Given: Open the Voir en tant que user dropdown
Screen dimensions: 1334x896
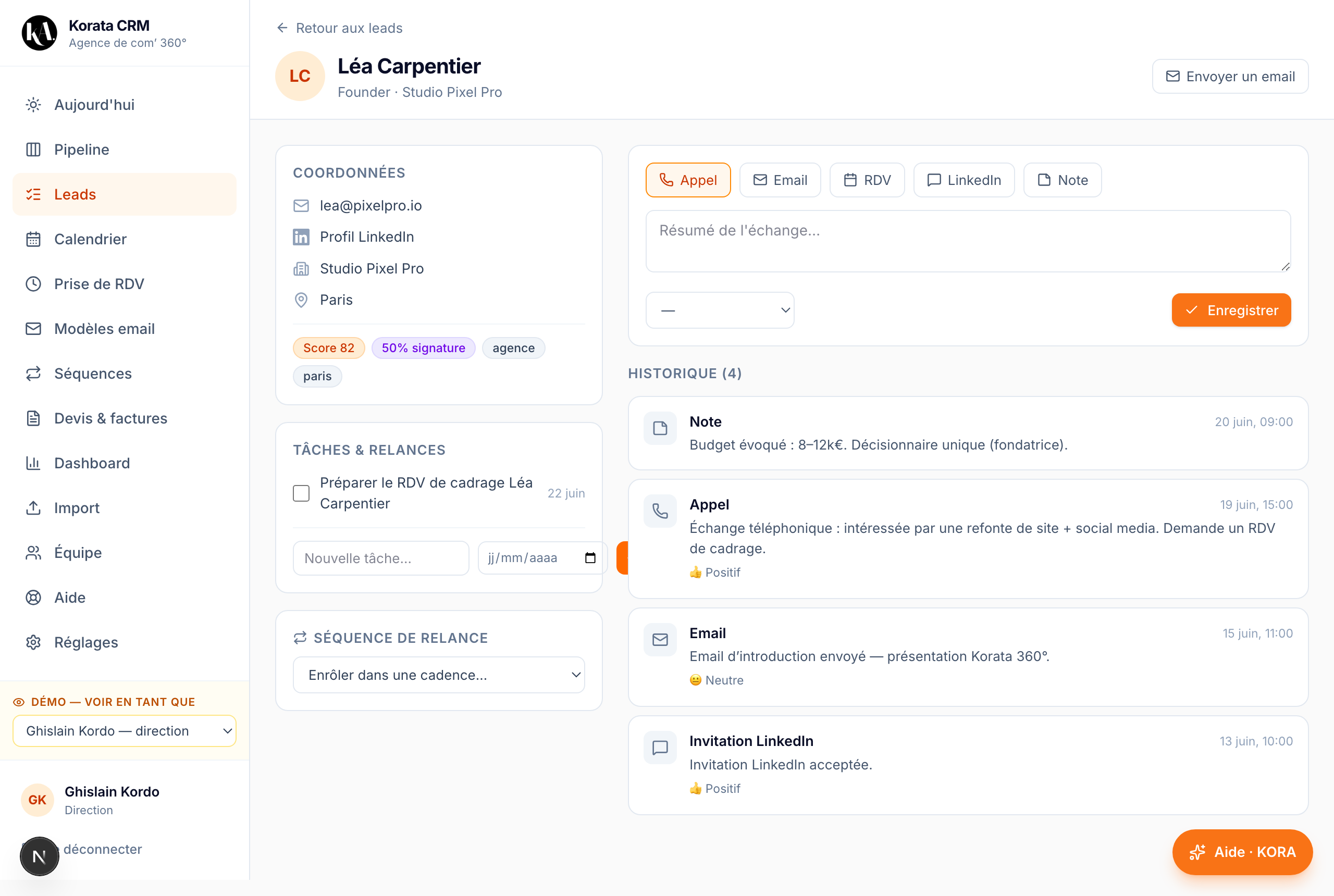Looking at the screenshot, I should [124, 731].
